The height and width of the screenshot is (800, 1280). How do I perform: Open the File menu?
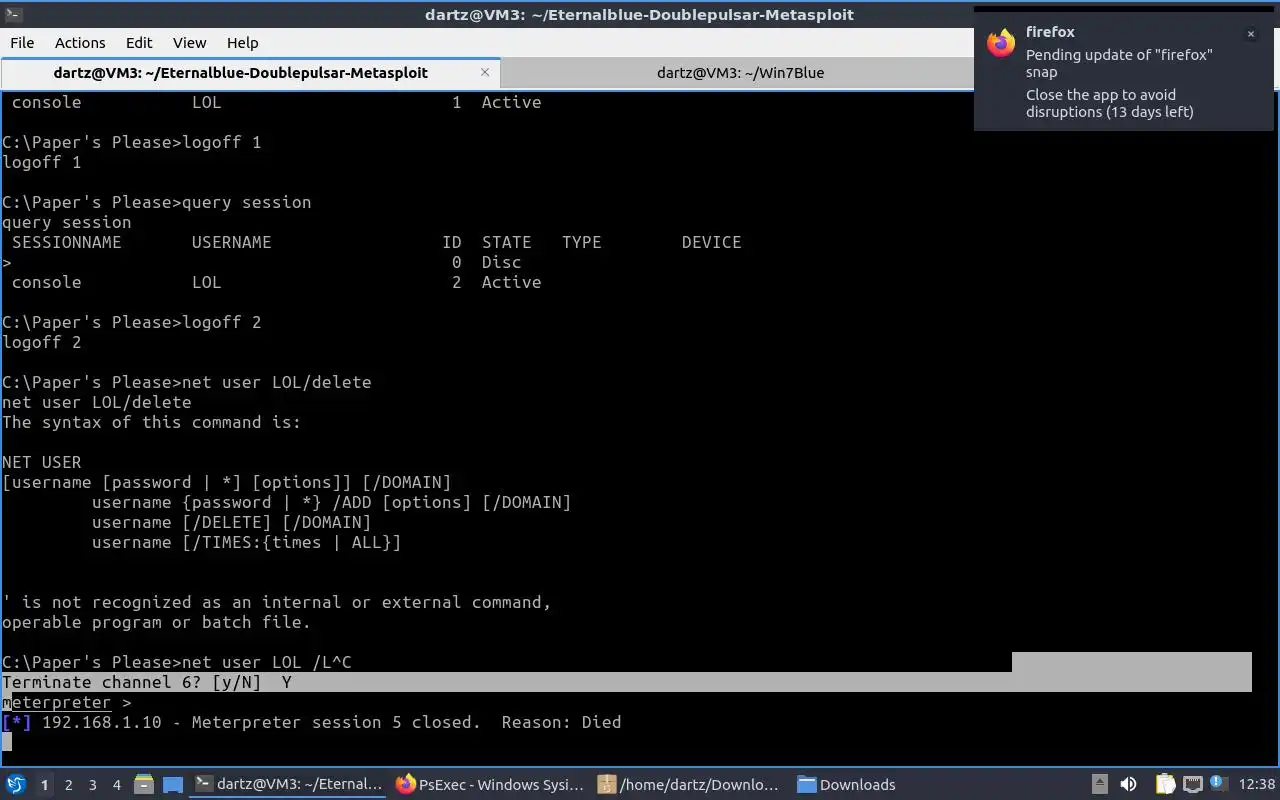click(22, 43)
